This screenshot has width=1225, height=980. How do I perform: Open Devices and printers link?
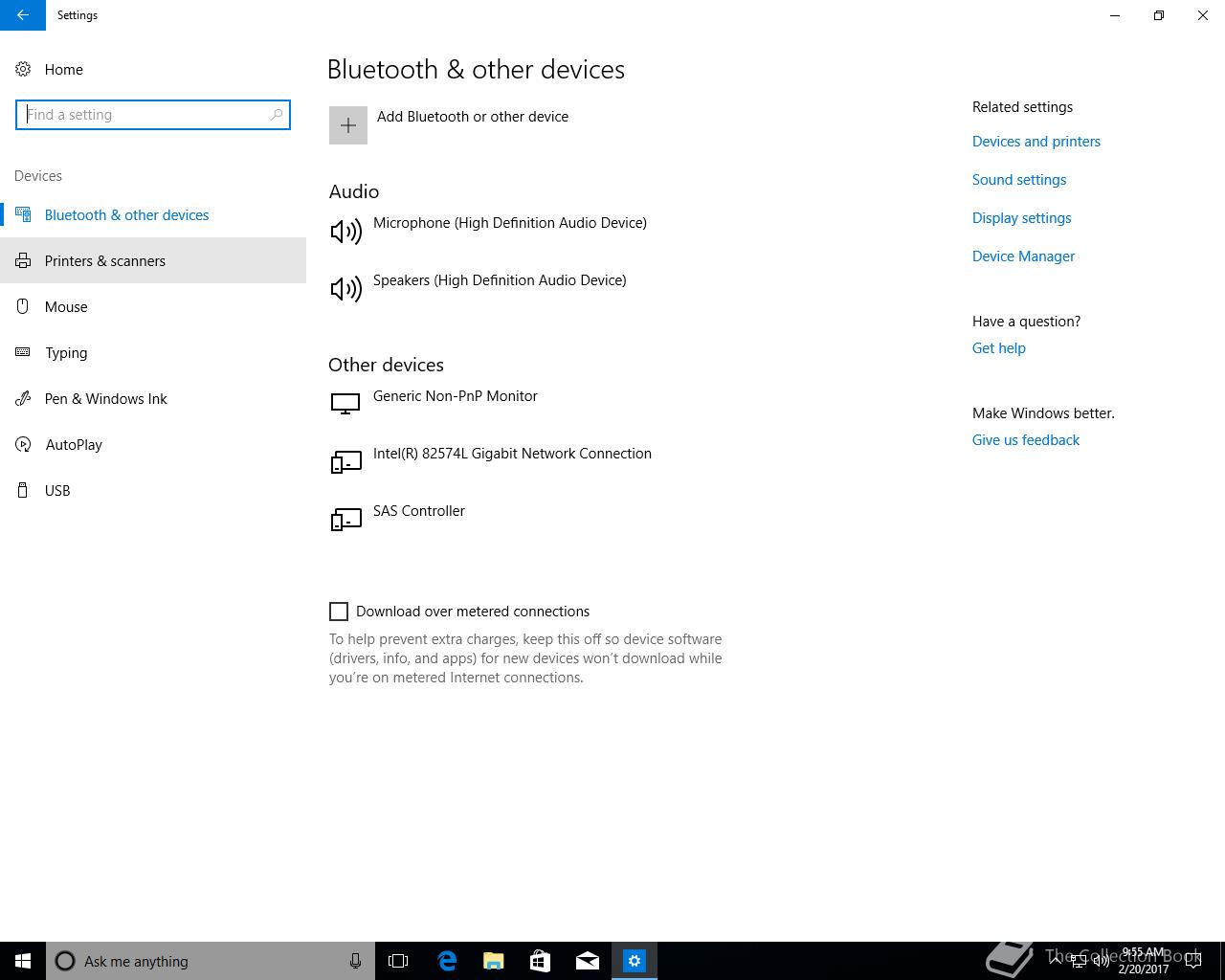tap(1036, 142)
